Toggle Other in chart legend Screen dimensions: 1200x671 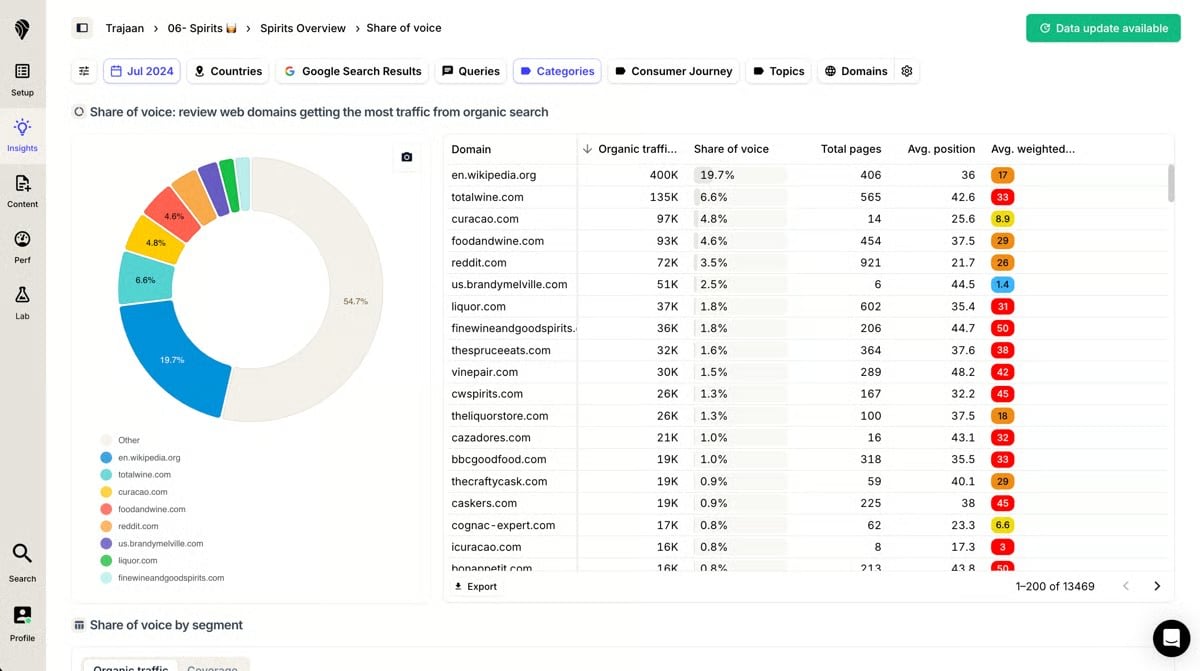coord(120,440)
